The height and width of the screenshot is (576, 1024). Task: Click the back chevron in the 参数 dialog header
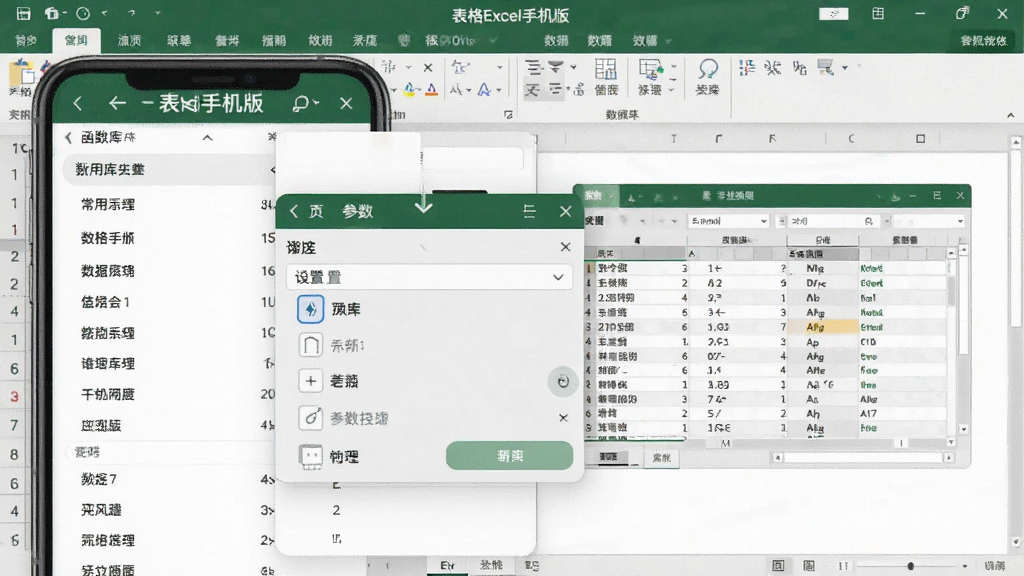tap(294, 211)
